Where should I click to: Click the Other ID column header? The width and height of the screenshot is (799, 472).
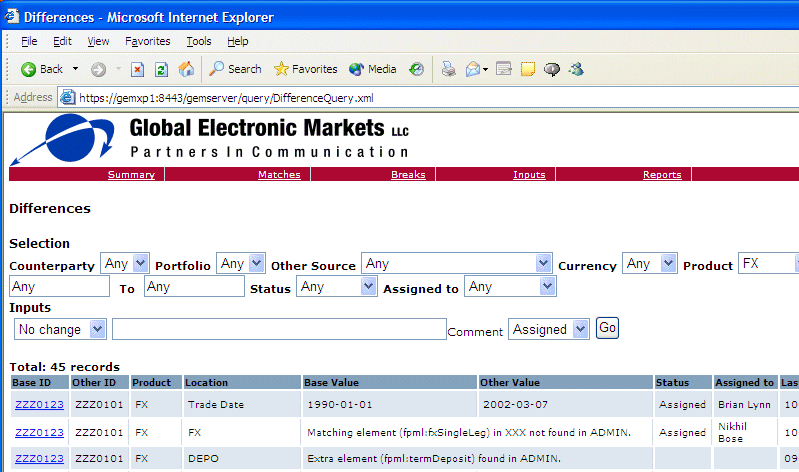tap(99, 382)
